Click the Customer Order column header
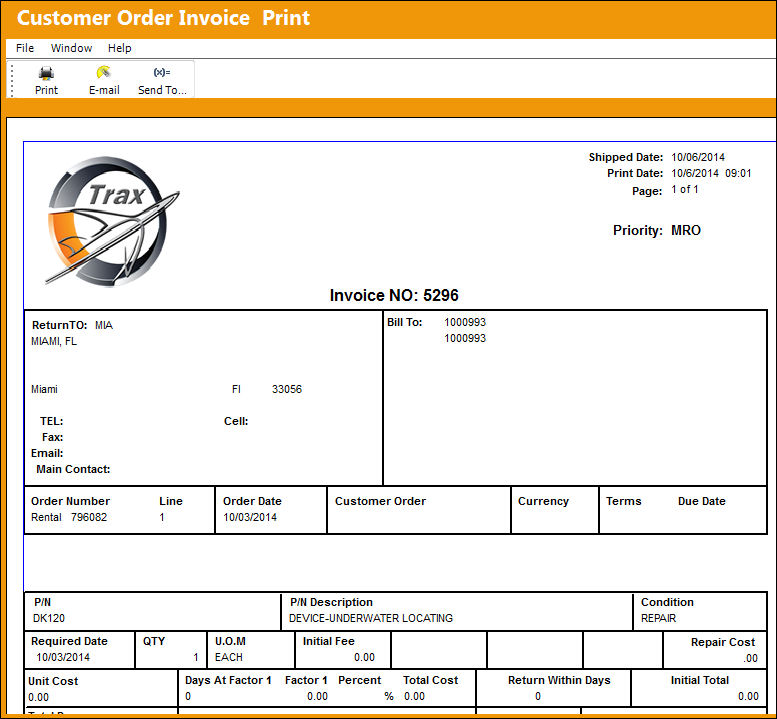The height and width of the screenshot is (719, 777). [380, 501]
